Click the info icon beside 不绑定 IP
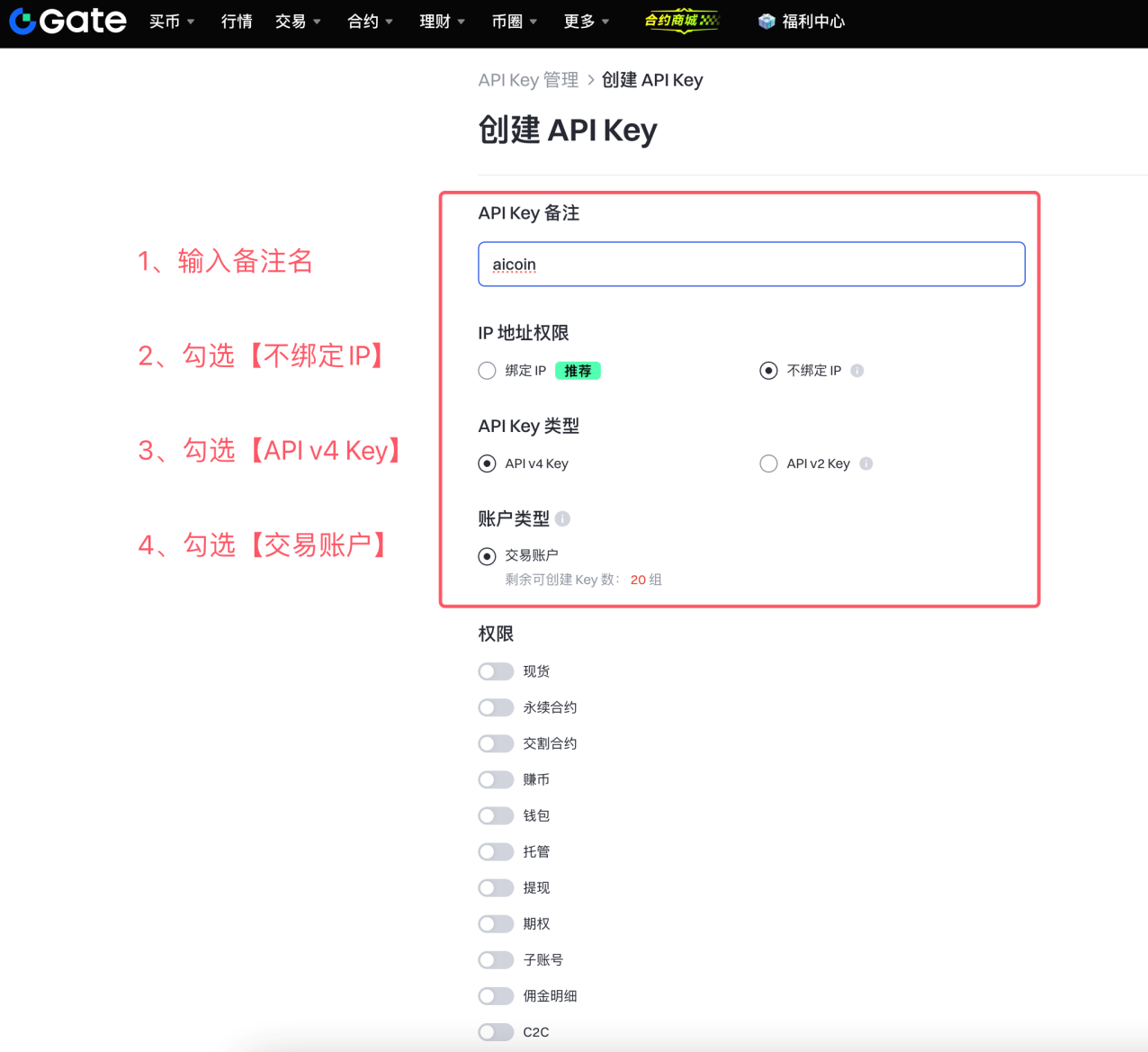 pos(857,370)
